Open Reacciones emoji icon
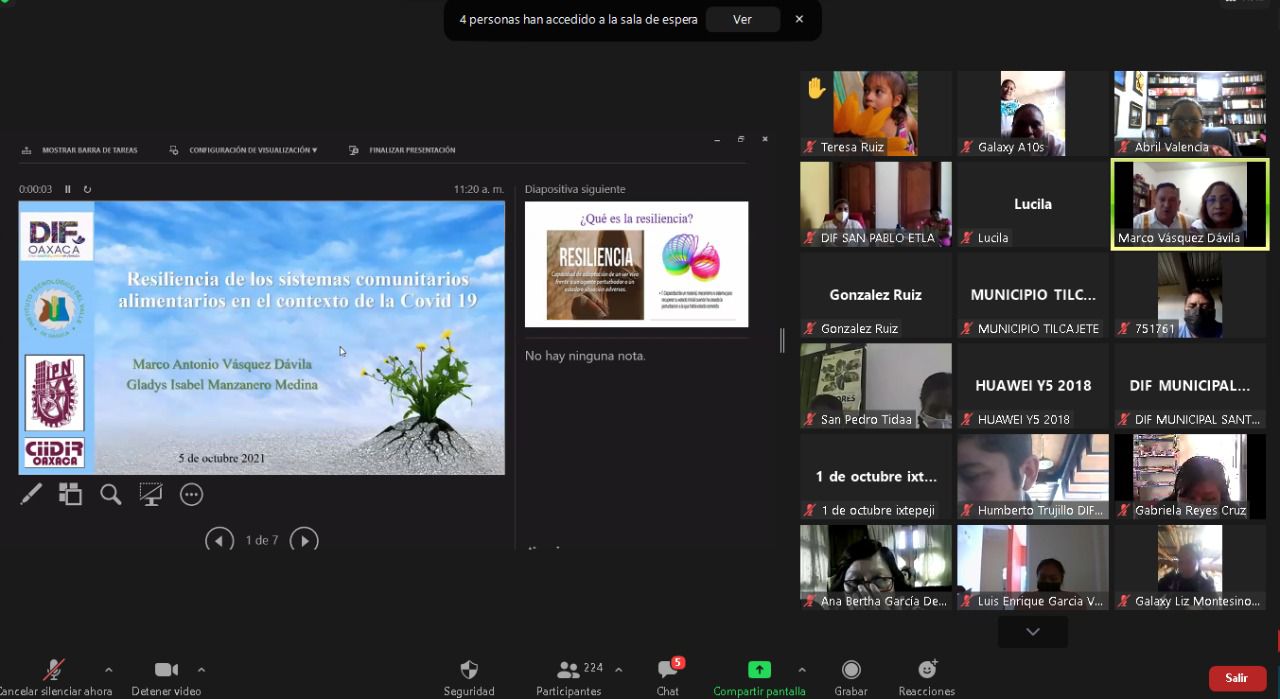This screenshot has width=1280, height=699. [x=927, y=670]
